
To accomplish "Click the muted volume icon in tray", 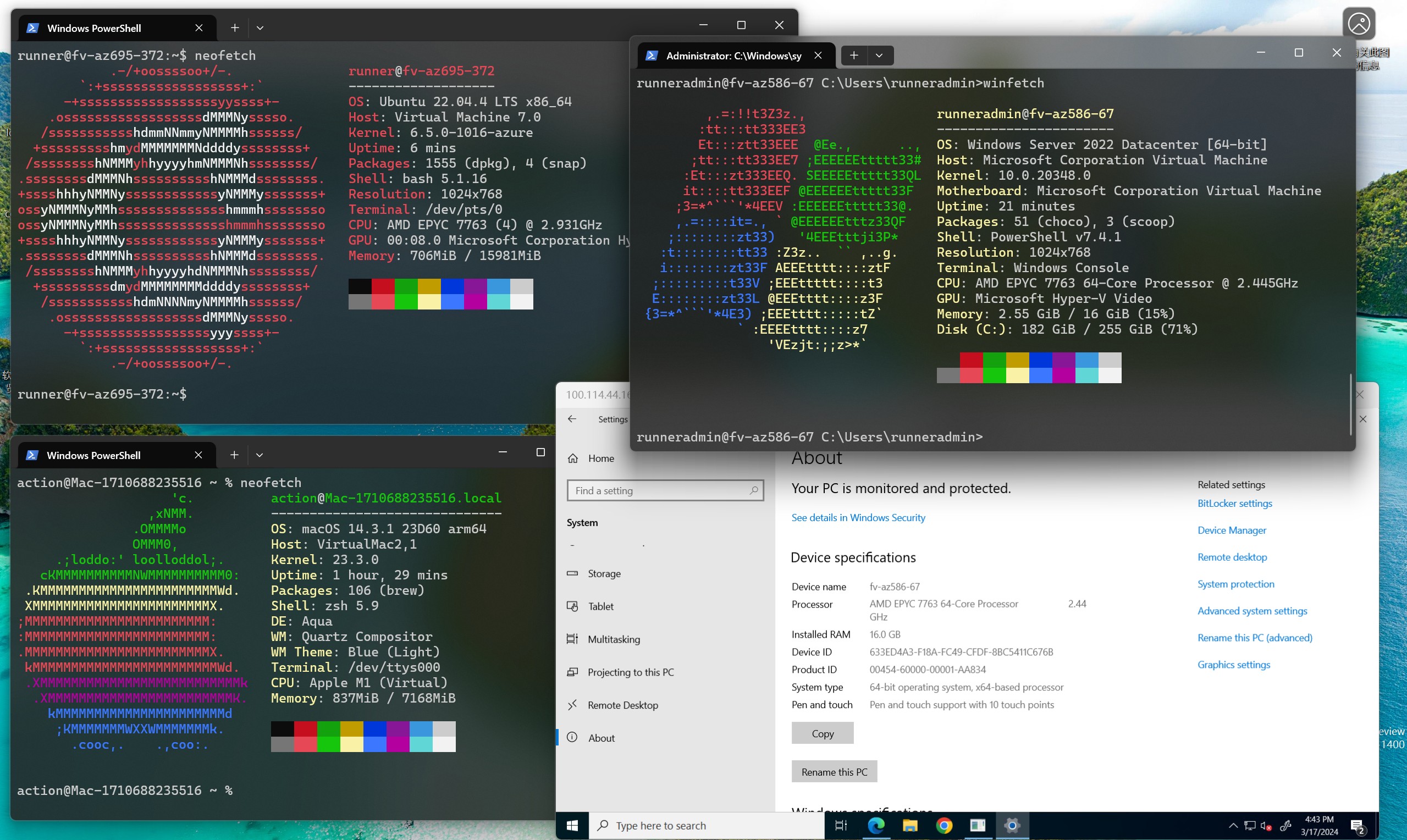I will pos(1267,826).
